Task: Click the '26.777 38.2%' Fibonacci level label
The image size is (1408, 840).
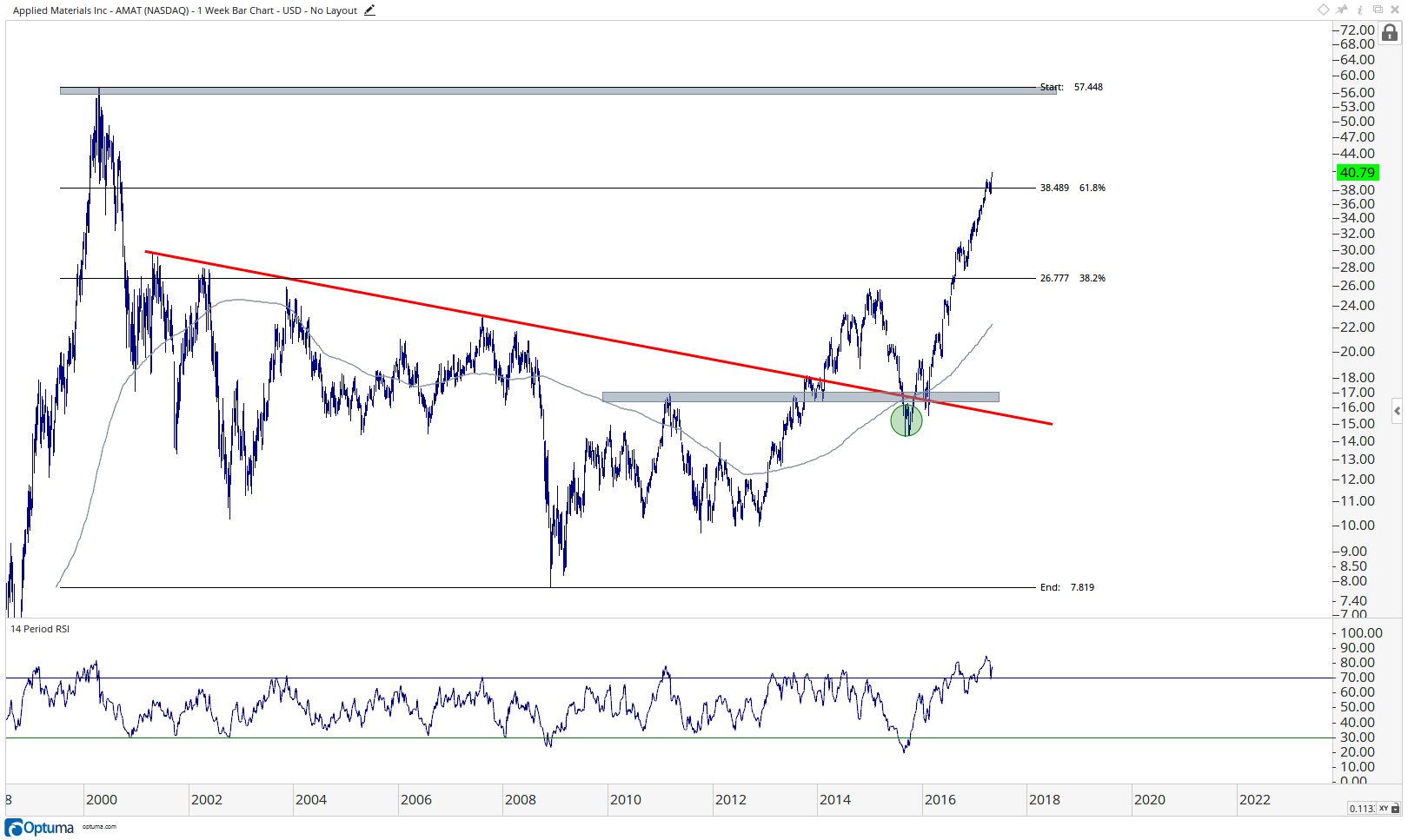Action: [x=1073, y=278]
